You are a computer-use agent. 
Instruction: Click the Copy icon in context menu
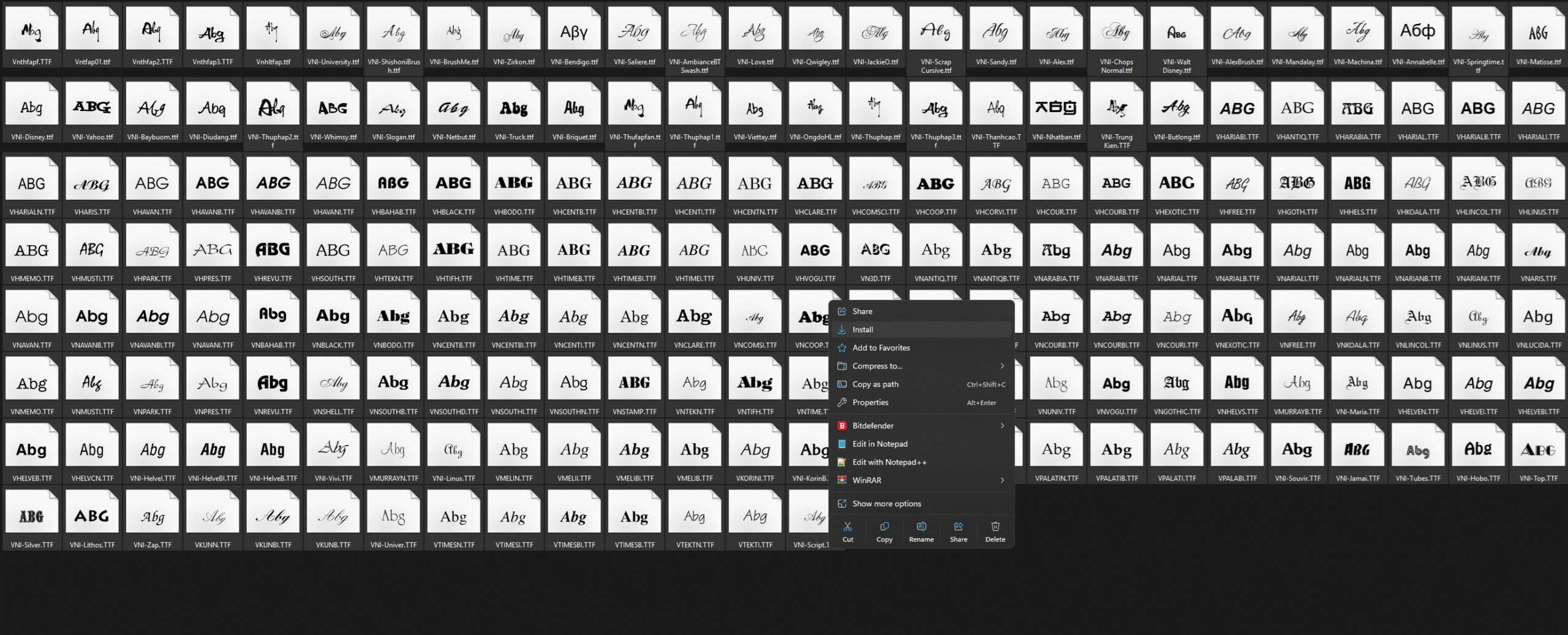(x=884, y=531)
